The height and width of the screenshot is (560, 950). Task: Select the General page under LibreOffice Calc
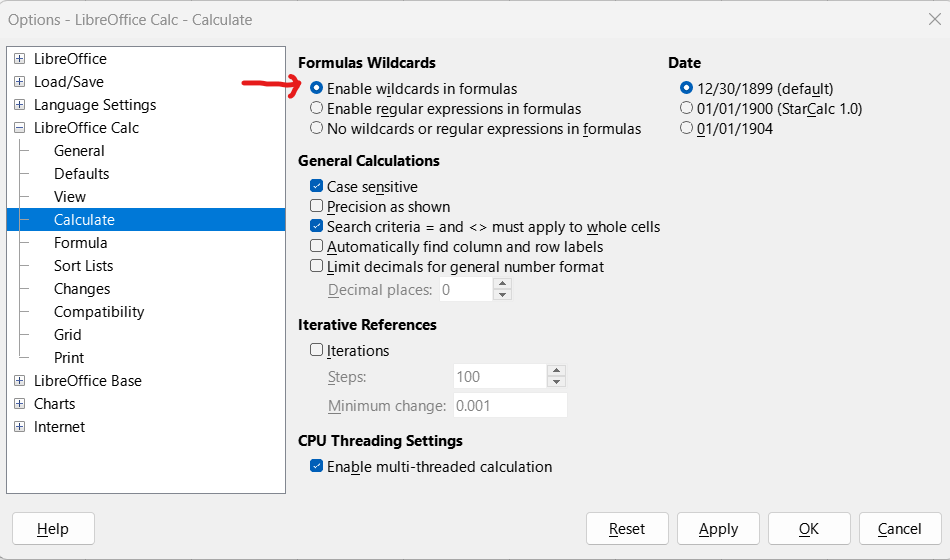point(79,151)
